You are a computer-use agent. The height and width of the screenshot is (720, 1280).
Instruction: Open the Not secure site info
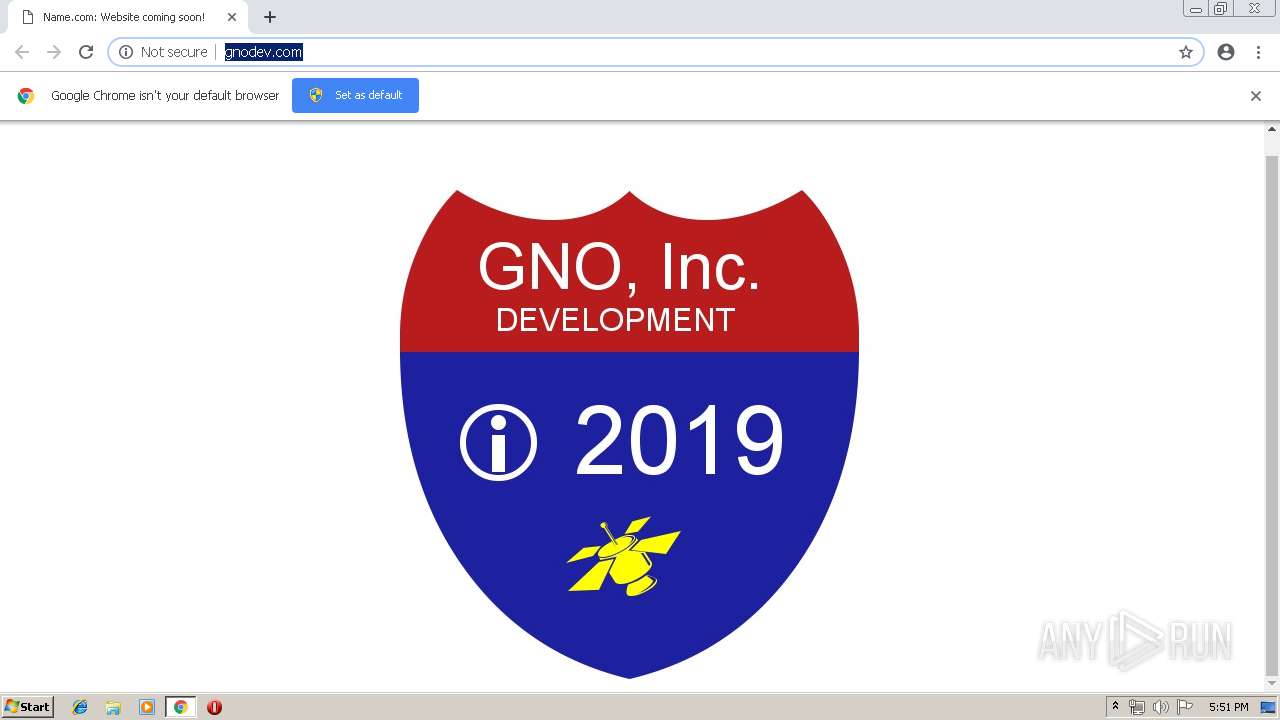click(163, 52)
